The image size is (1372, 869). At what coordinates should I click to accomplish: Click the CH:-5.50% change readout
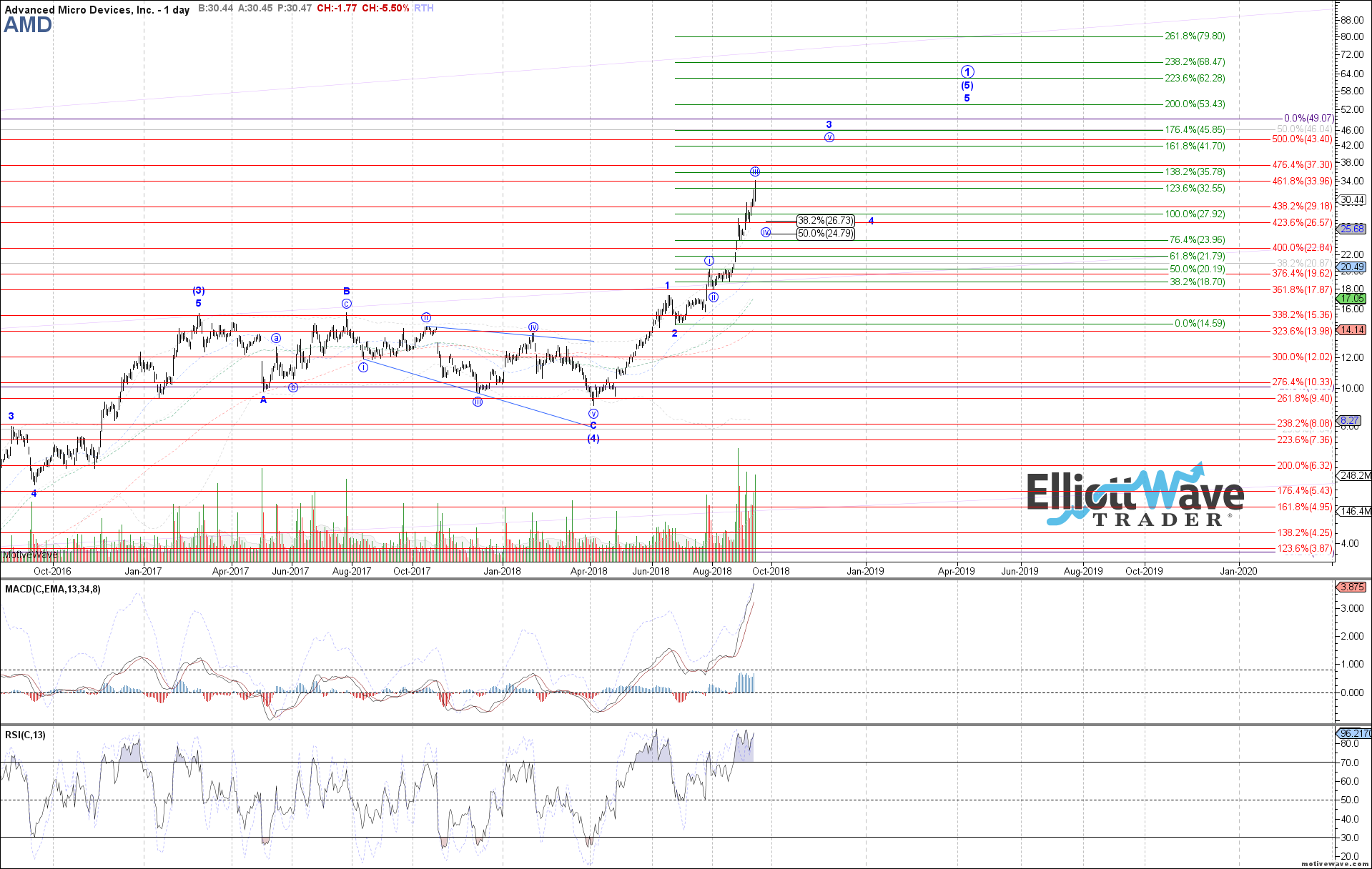[385, 9]
